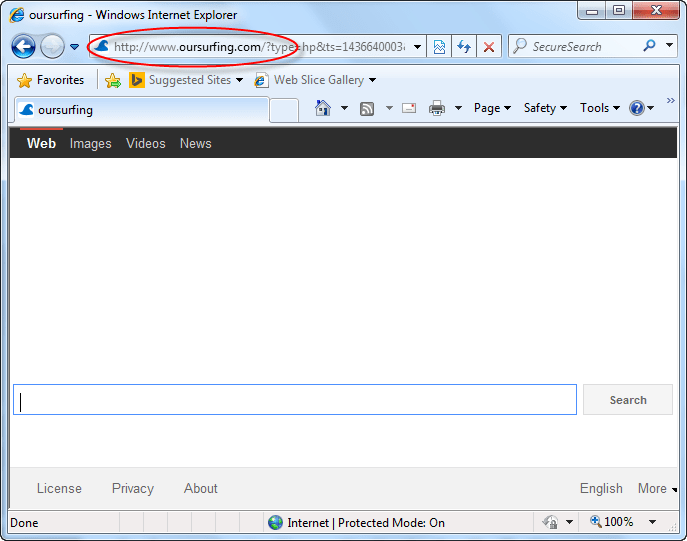Click the status bar privacy lock icon

coord(551,522)
